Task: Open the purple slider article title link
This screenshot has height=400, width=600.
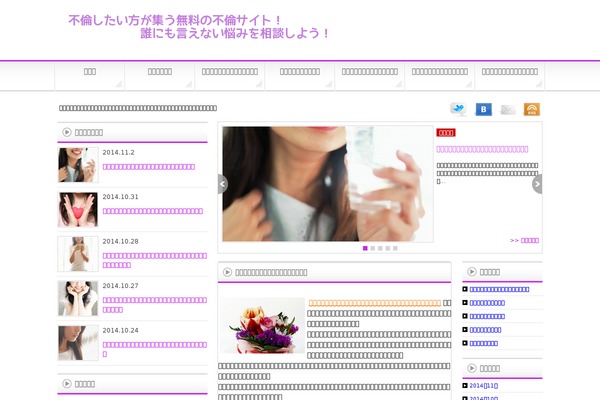Action: (482, 149)
